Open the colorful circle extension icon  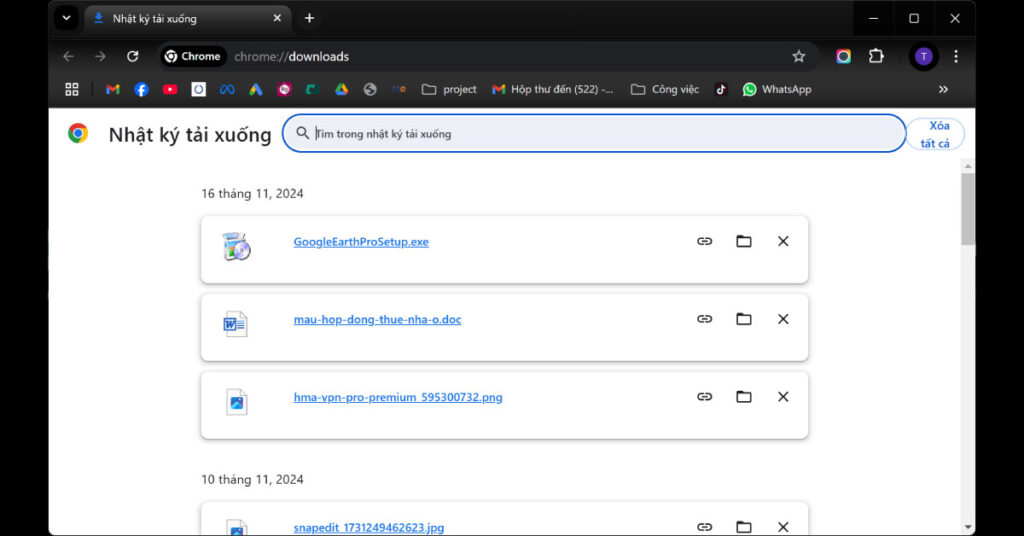843,57
